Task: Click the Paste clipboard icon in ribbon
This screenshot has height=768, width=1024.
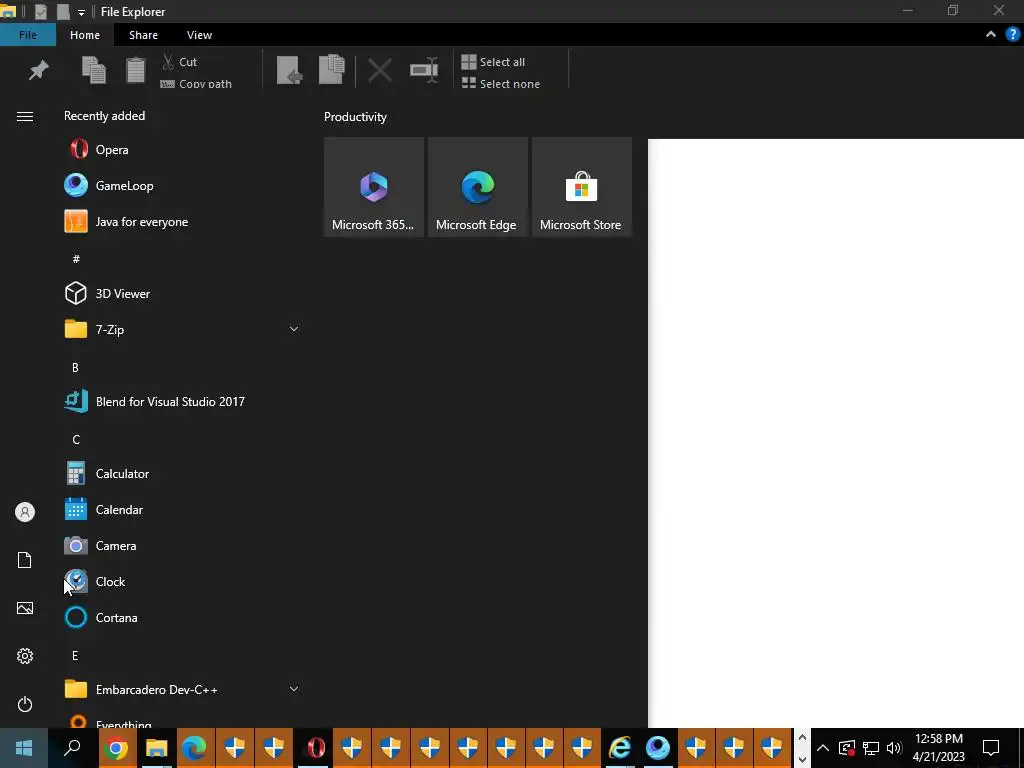Action: (x=135, y=70)
